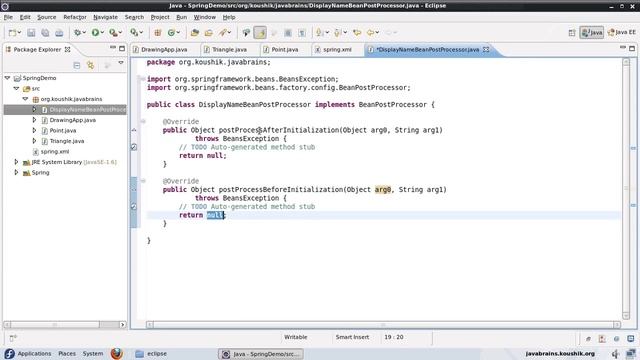Switch to Triangle.java editor tab

(229, 49)
